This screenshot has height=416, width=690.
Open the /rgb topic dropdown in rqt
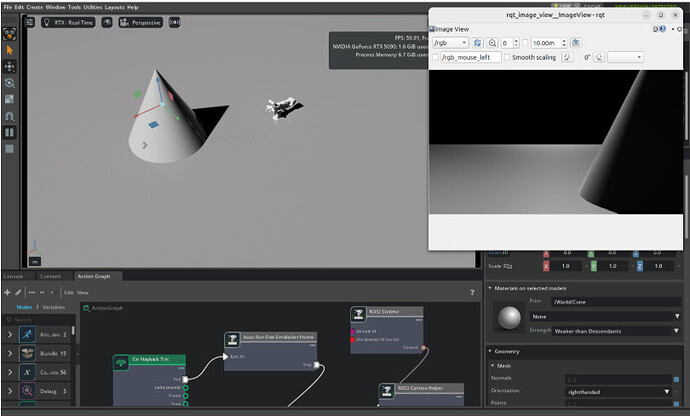pyautogui.click(x=450, y=43)
